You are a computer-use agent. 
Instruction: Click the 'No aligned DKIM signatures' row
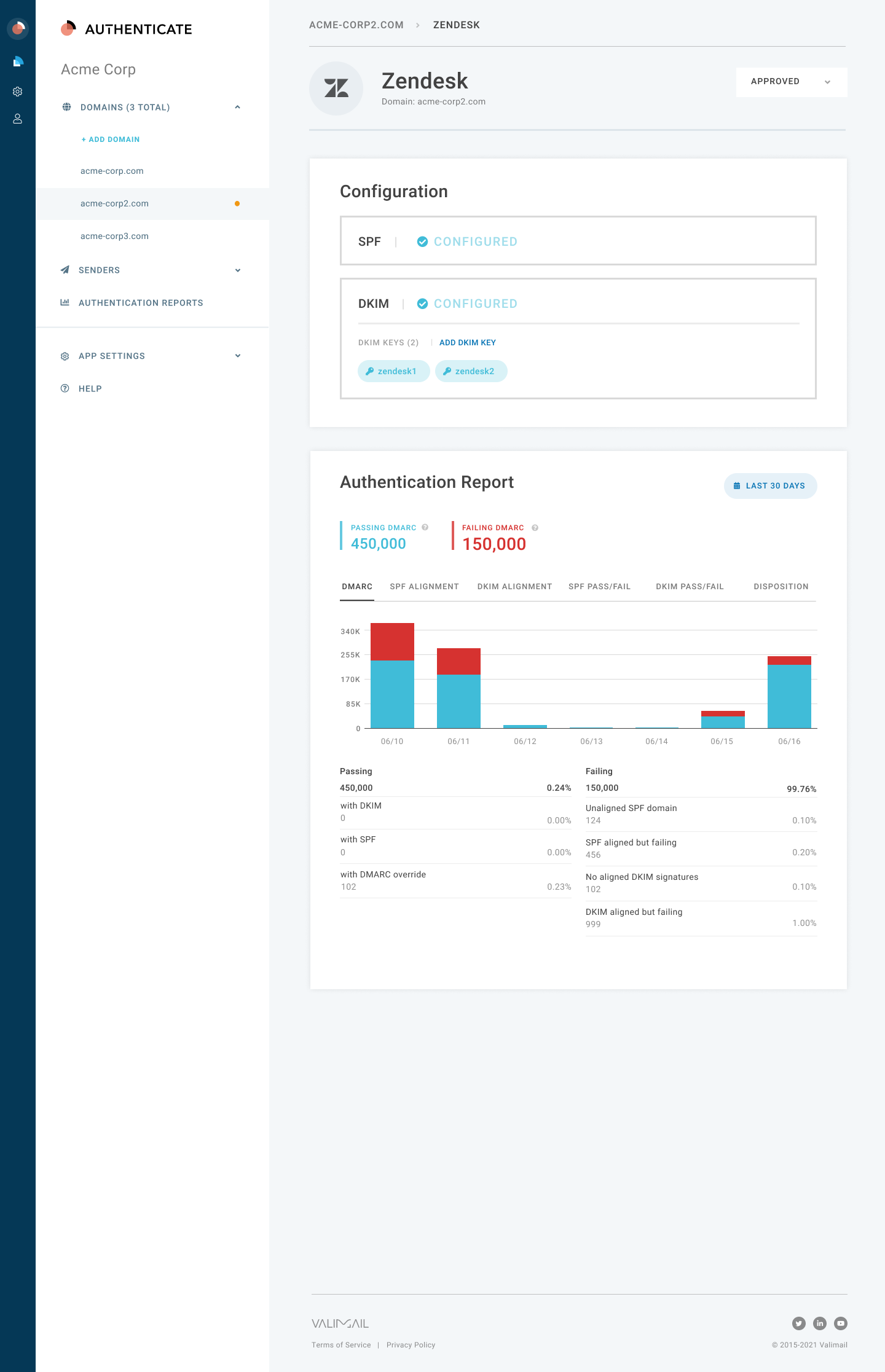click(x=701, y=883)
